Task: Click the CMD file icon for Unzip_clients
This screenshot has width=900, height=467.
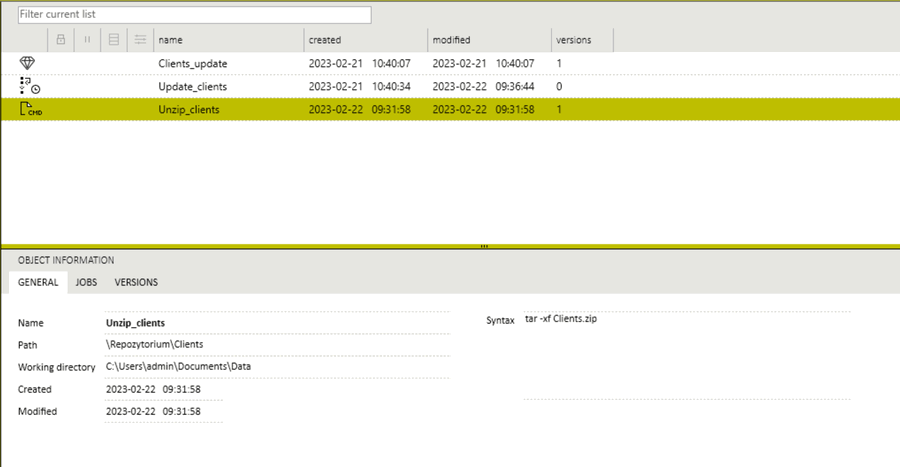Action: coord(30,109)
